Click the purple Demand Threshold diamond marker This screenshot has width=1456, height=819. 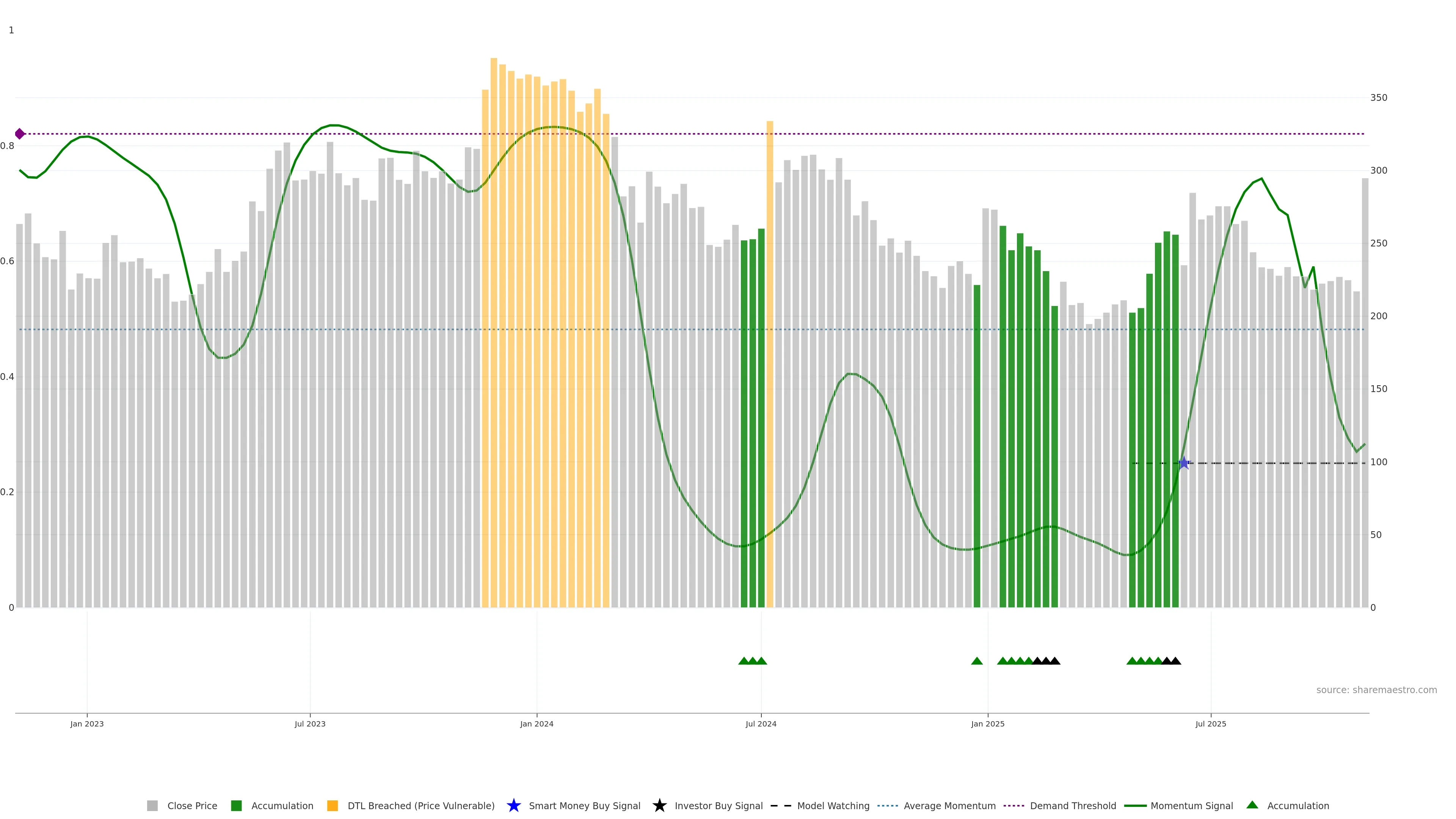click(20, 134)
